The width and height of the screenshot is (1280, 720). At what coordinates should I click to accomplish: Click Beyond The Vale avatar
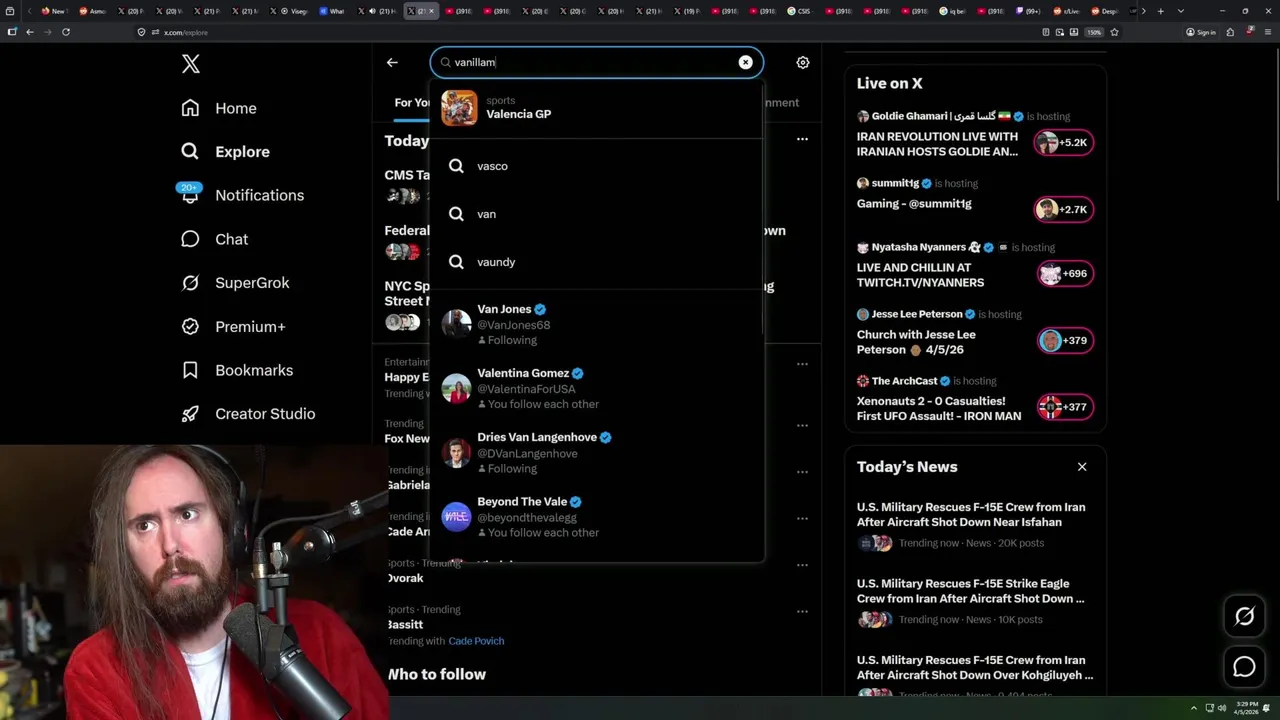[x=456, y=516]
